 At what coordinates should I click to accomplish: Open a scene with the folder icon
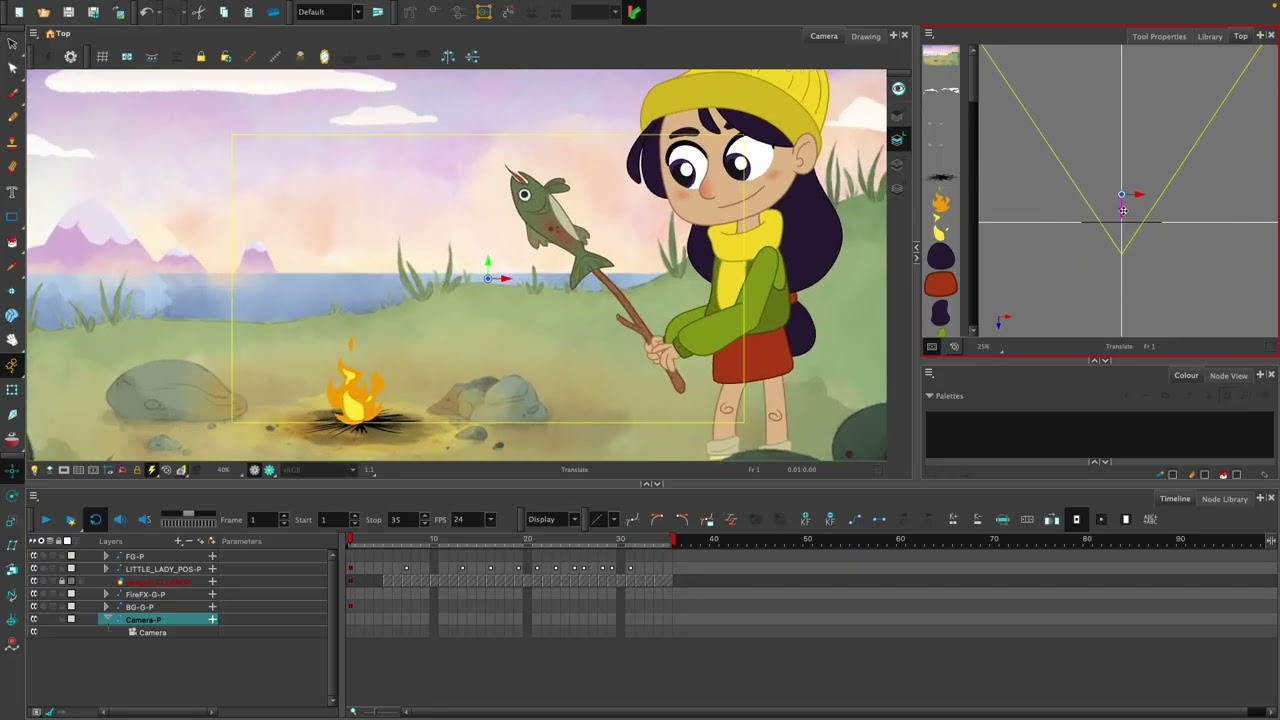[x=43, y=12]
